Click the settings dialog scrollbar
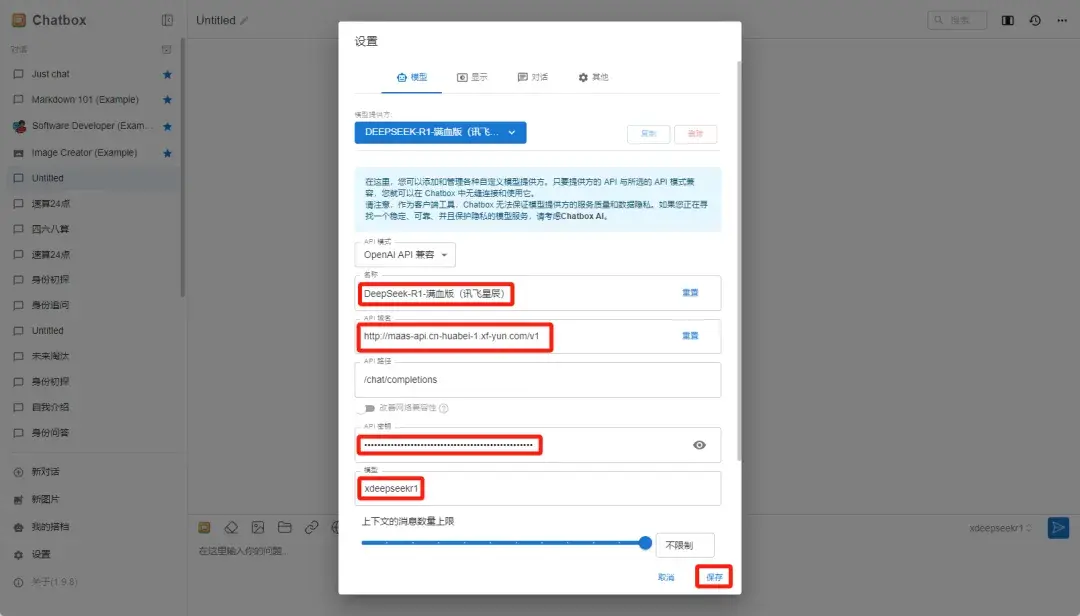 [x=738, y=260]
